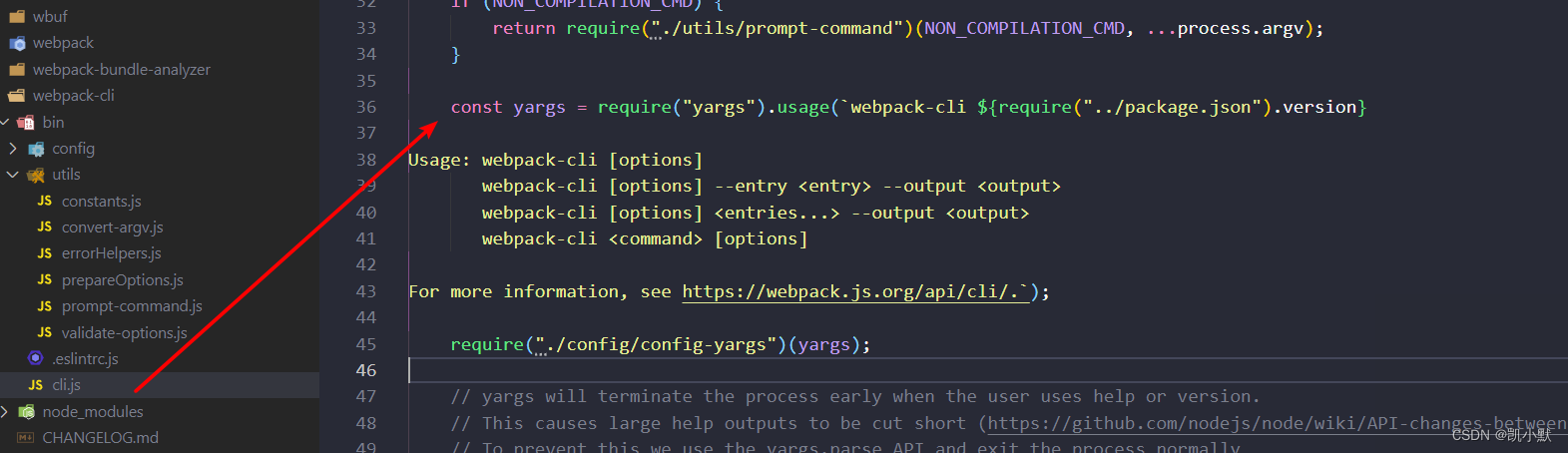This screenshot has width=1568, height=453.
Task: Open convert-argv.js file
Action: 113,227
